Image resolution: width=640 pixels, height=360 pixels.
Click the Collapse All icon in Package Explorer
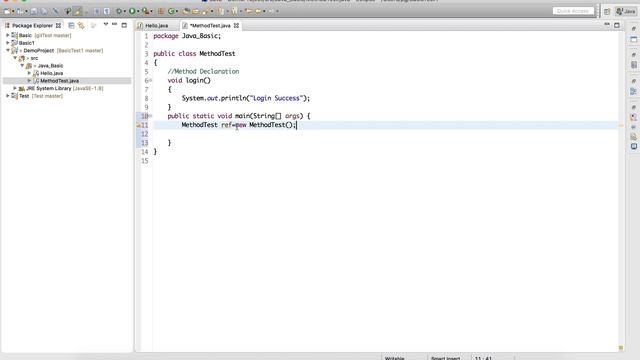(71, 25)
